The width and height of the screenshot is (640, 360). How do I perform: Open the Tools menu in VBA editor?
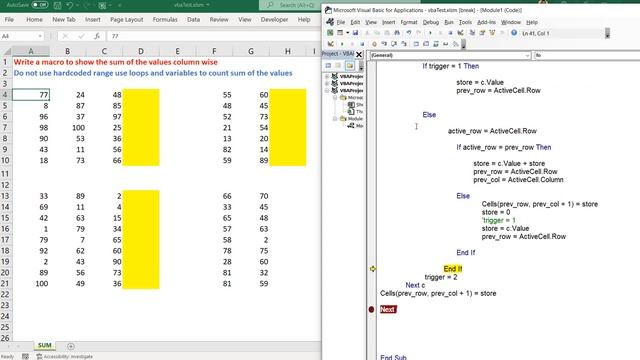click(465, 22)
